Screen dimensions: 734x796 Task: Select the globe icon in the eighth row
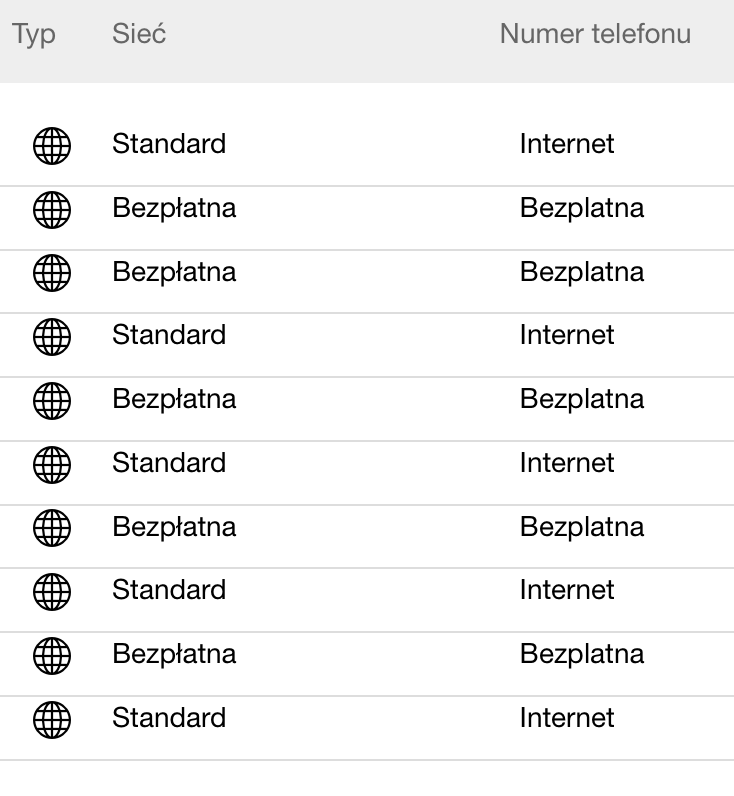52,592
